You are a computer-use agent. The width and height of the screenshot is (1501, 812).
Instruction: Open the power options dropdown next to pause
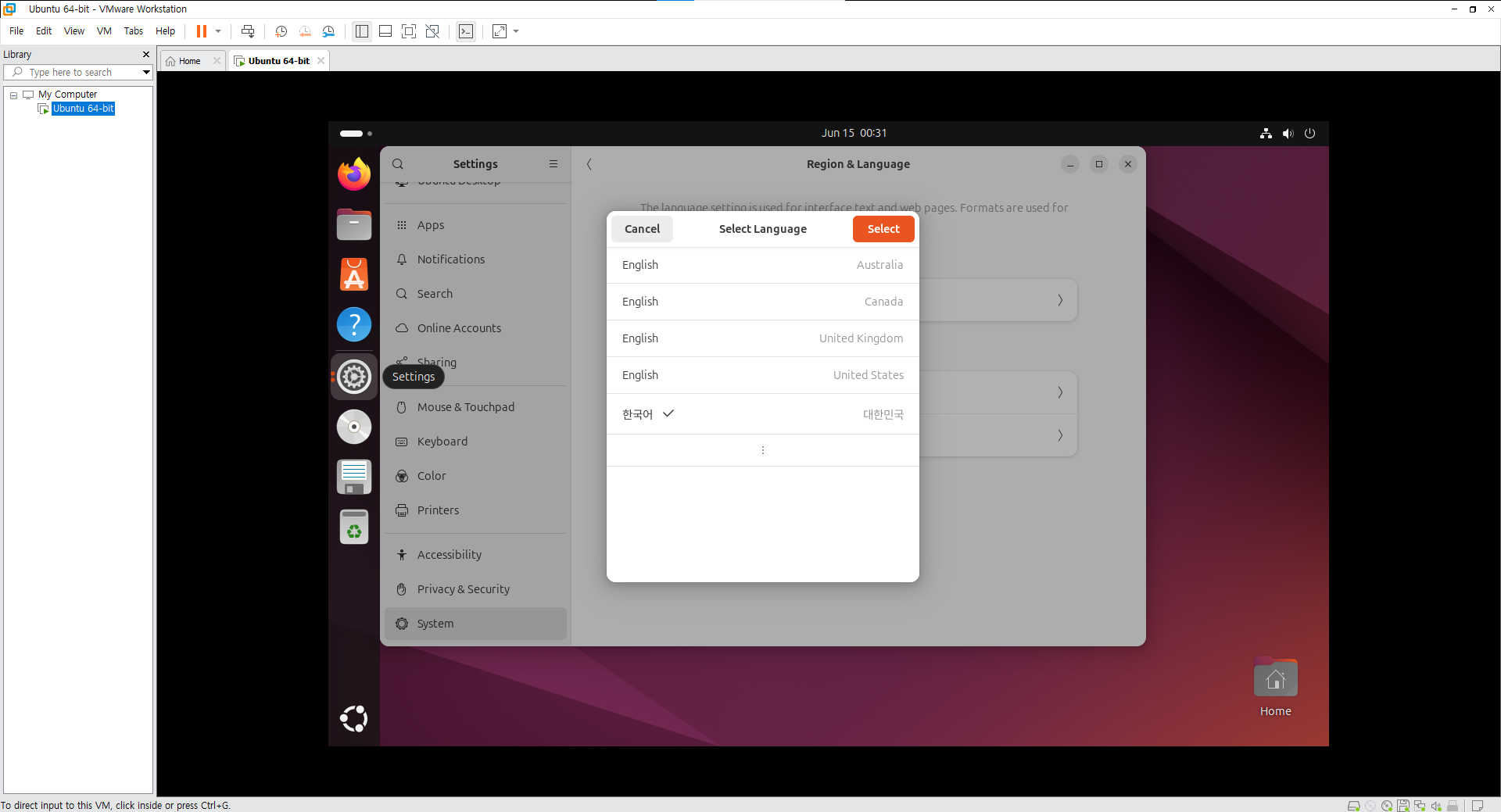click(x=218, y=31)
